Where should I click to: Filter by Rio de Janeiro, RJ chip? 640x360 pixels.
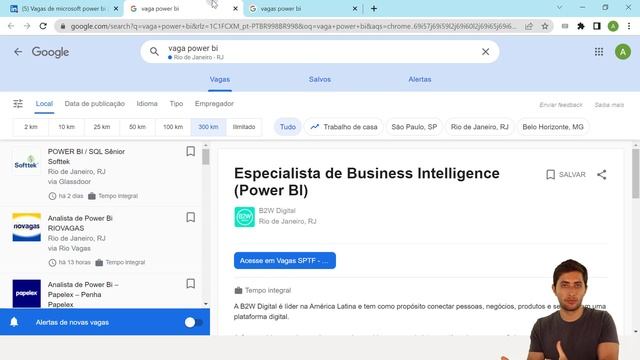click(480, 127)
